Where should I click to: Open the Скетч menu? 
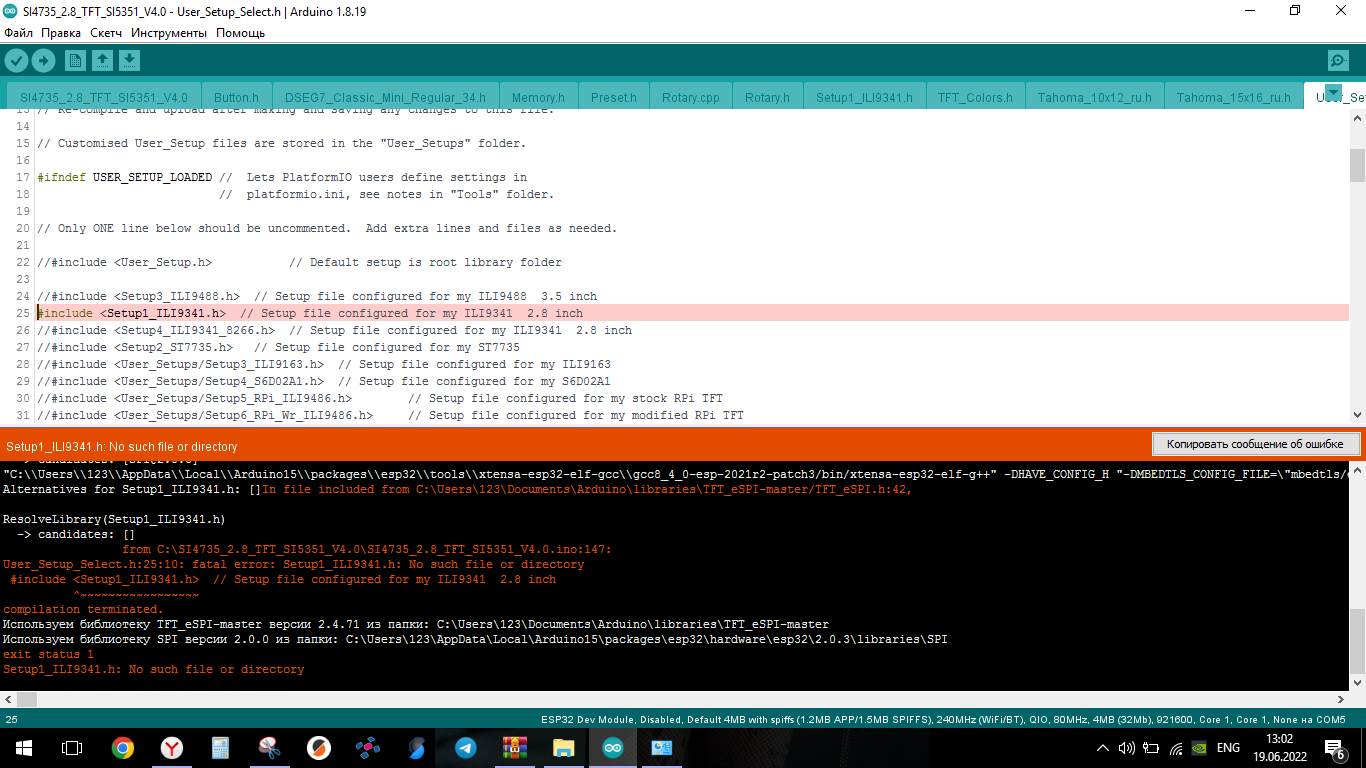pyautogui.click(x=106, y=33)
